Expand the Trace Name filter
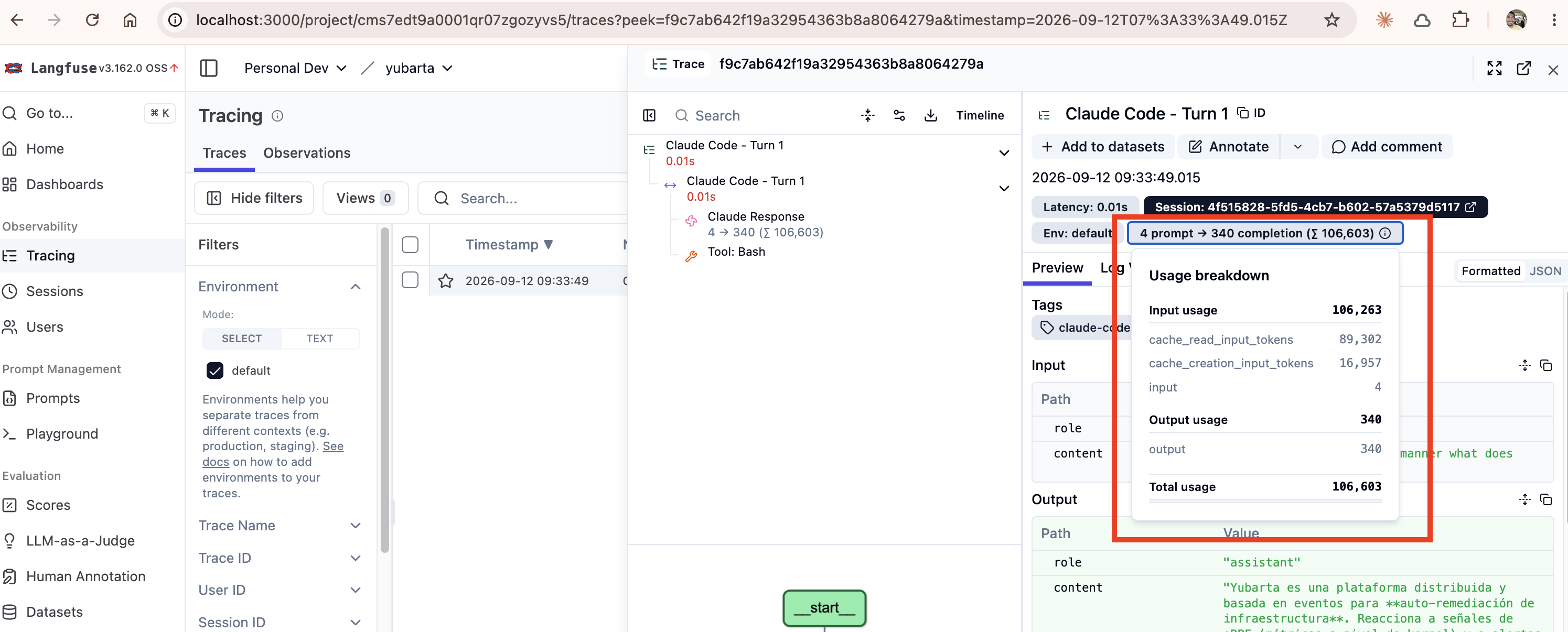This screenshot has height=632, width=1568. tap(356, 526)
